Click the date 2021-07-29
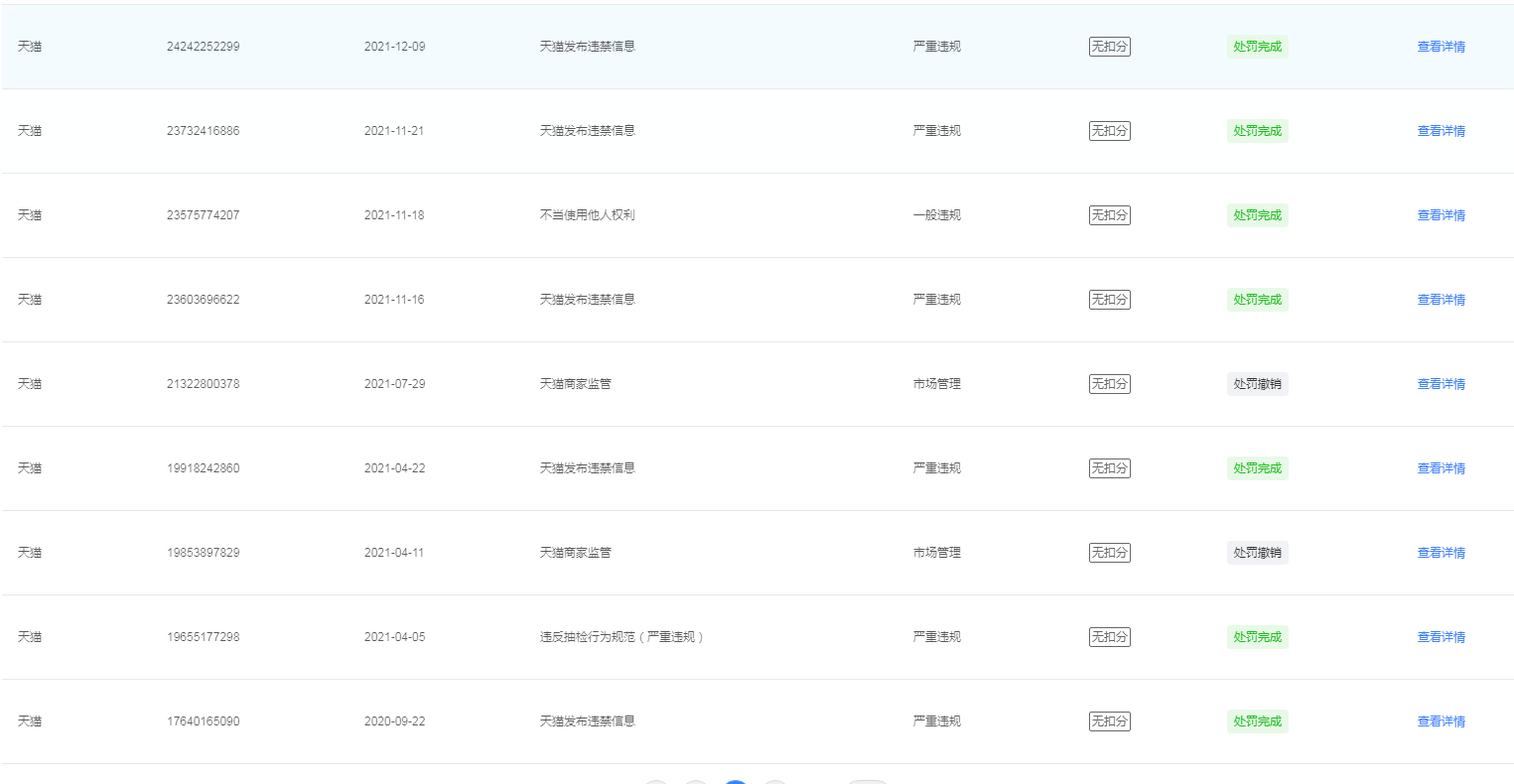Screen dimensions: 1514x784 tap(394, 384)
